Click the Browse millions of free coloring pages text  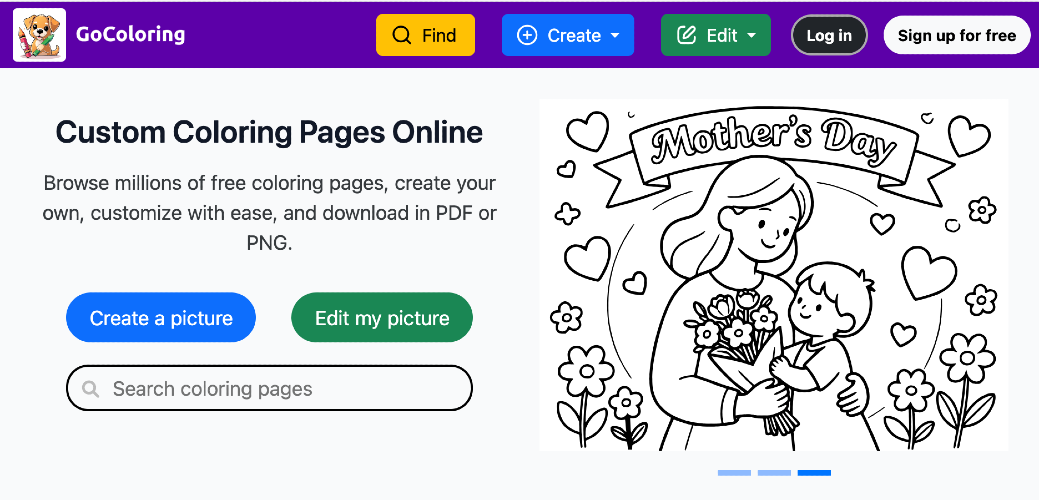click(269, 213)
